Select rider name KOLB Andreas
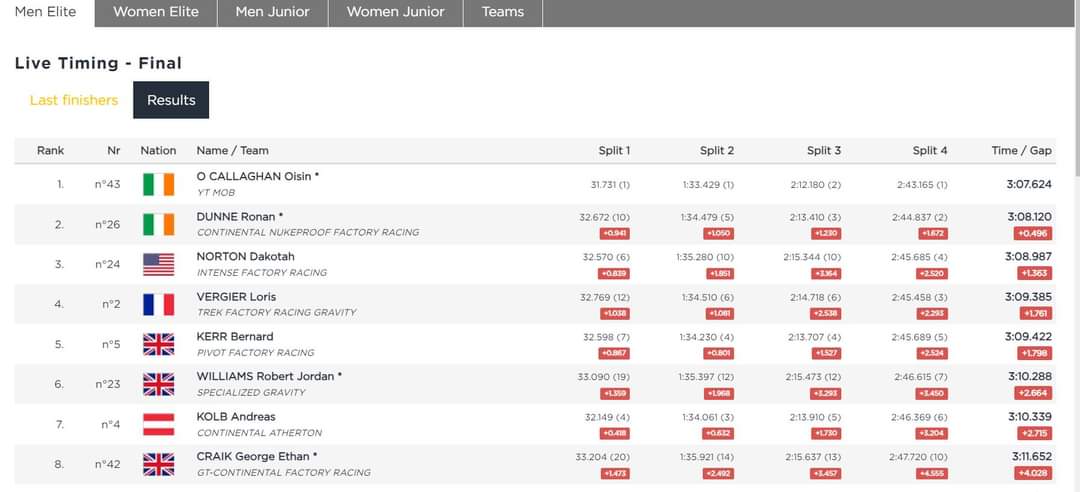This screenshot has width=1080, height=492. pyautogui.click(x=236, y=416)
